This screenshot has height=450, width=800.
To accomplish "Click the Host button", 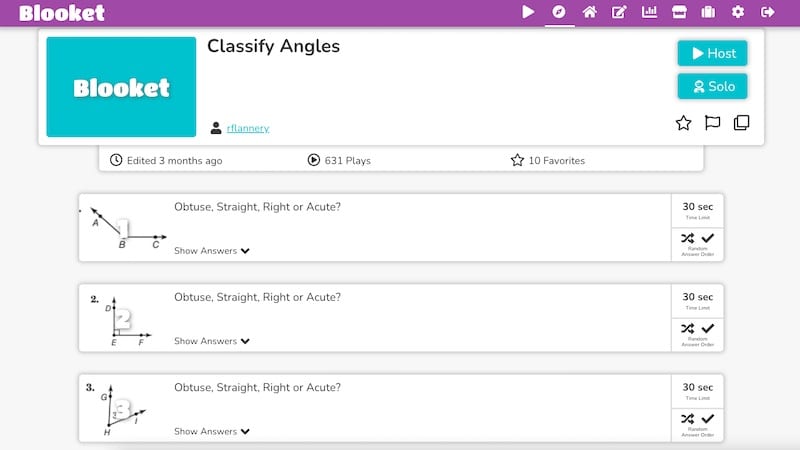I will point(712,53).
